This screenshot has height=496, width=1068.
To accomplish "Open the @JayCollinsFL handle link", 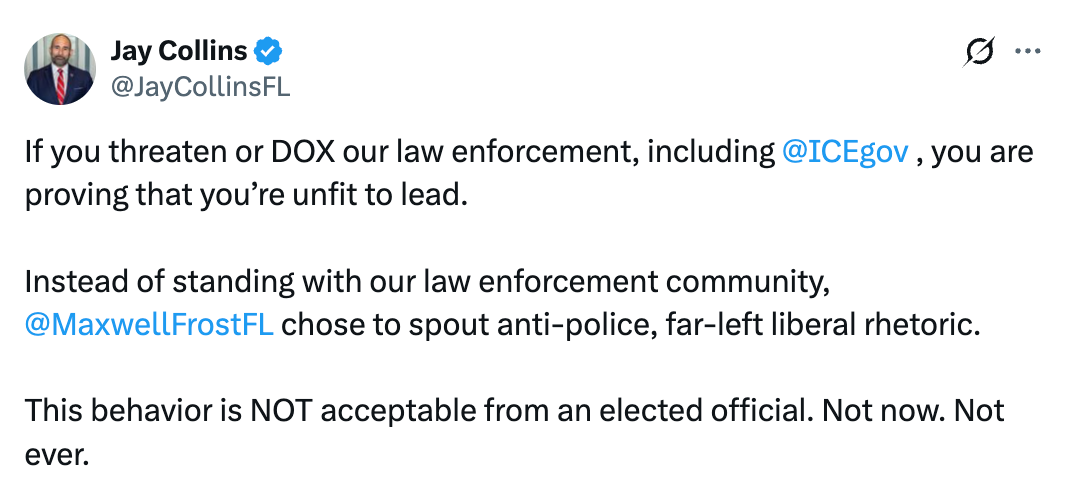I will coord(199,87).
